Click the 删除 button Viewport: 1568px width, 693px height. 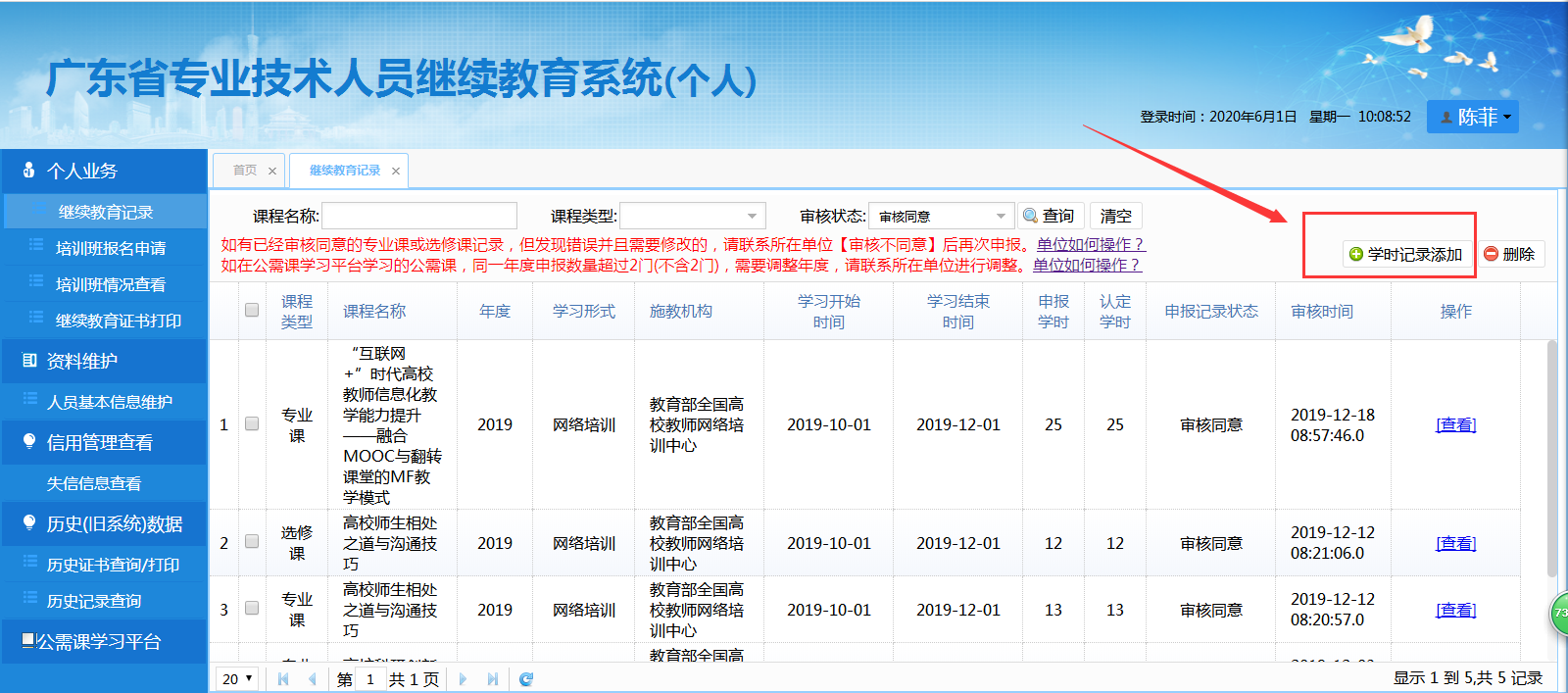point(1510,254)
